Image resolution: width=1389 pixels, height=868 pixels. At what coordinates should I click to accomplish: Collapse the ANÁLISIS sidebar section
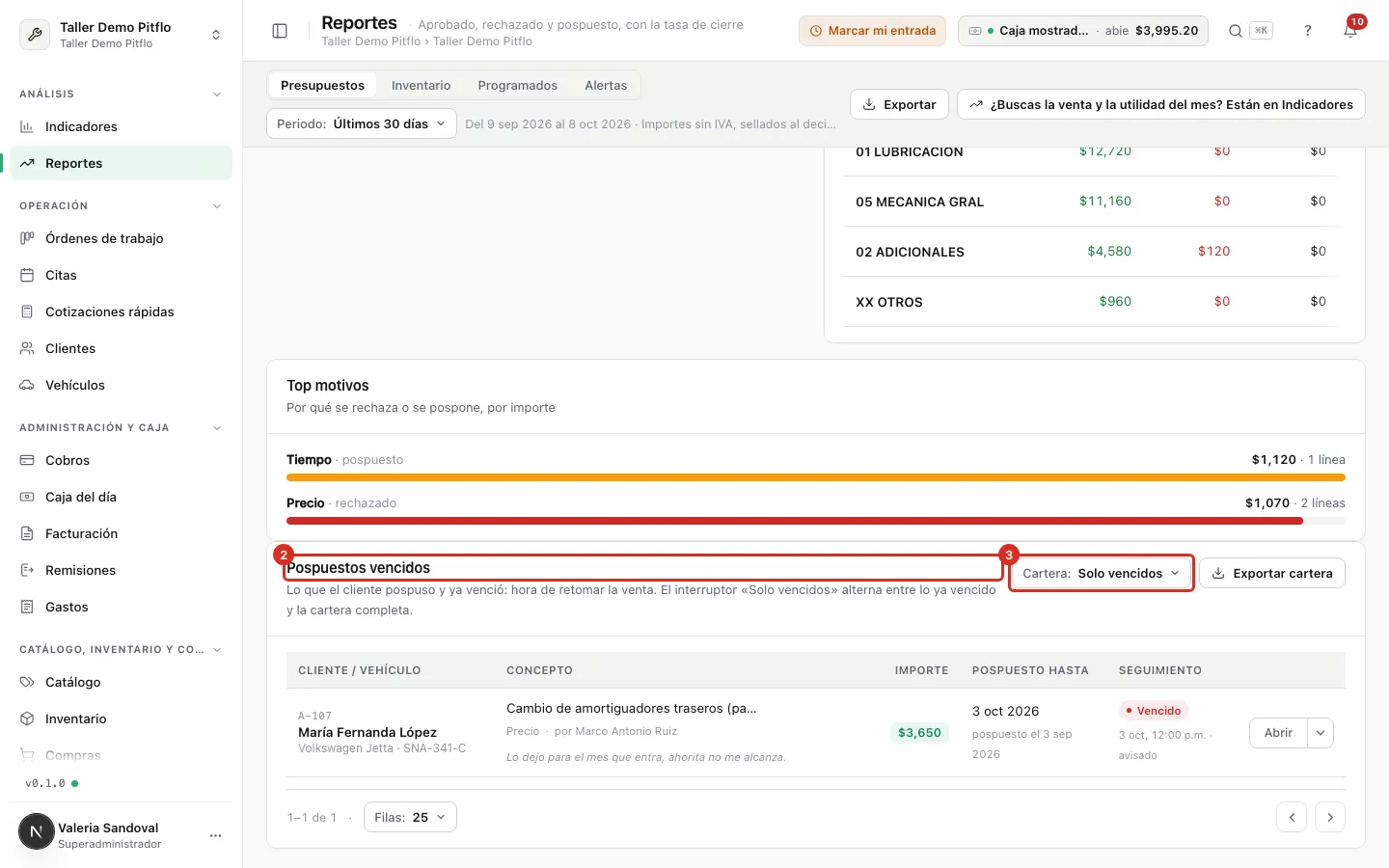217,95
